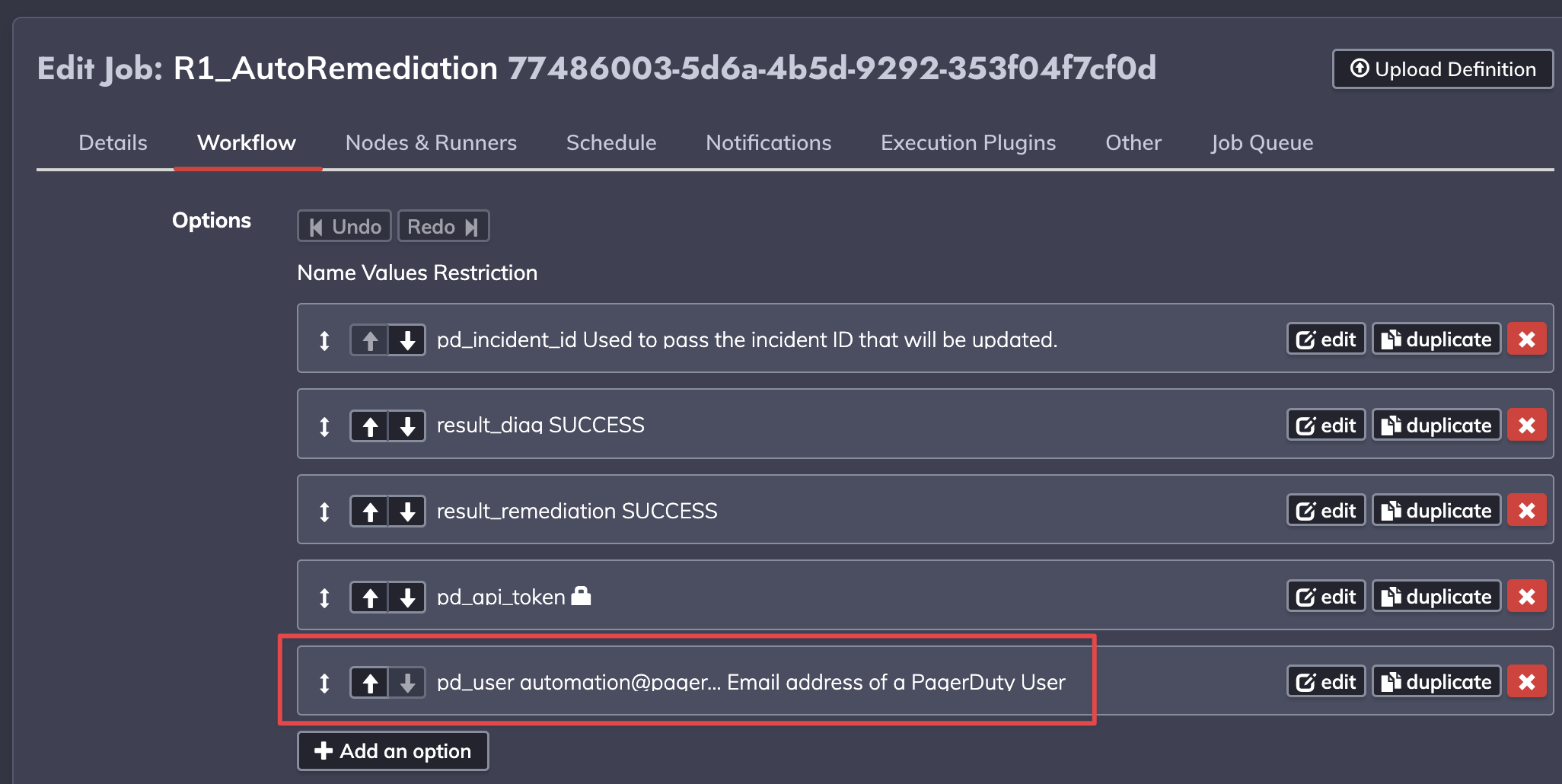Edit the pd_api_token option
1562x784 pixels.
1326,597
